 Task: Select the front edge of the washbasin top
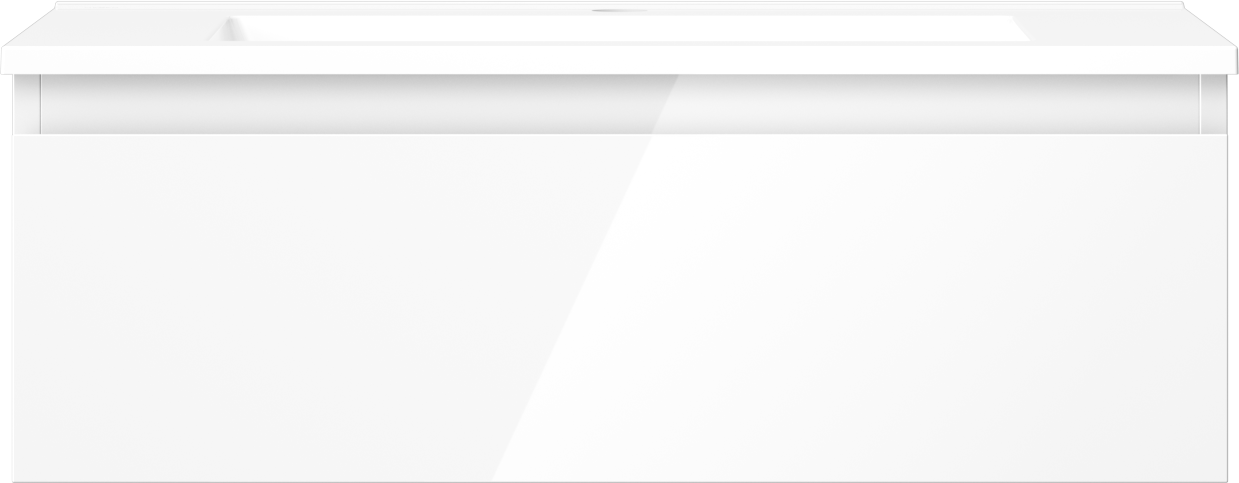coord(619,60)
